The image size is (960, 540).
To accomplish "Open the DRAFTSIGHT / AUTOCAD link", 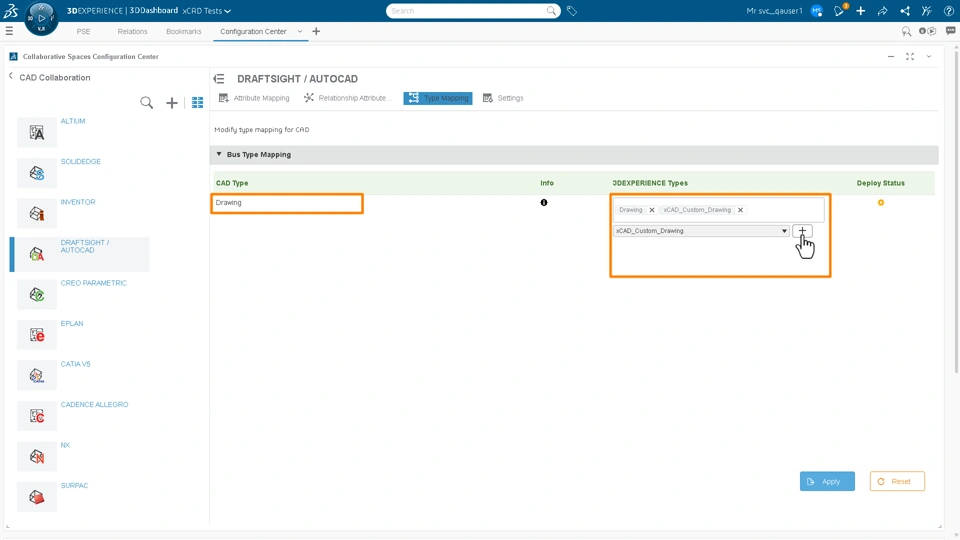I will [84, 246].
